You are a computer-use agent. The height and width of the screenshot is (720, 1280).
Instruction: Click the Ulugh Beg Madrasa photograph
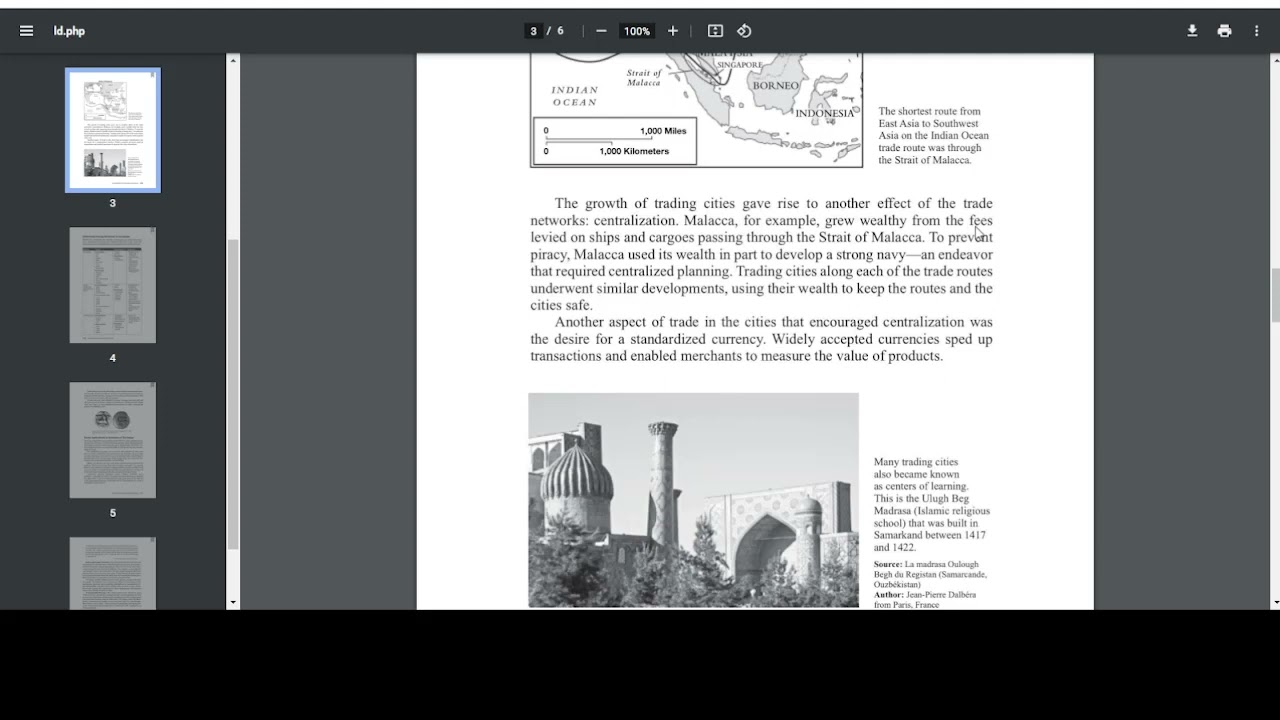693,500
